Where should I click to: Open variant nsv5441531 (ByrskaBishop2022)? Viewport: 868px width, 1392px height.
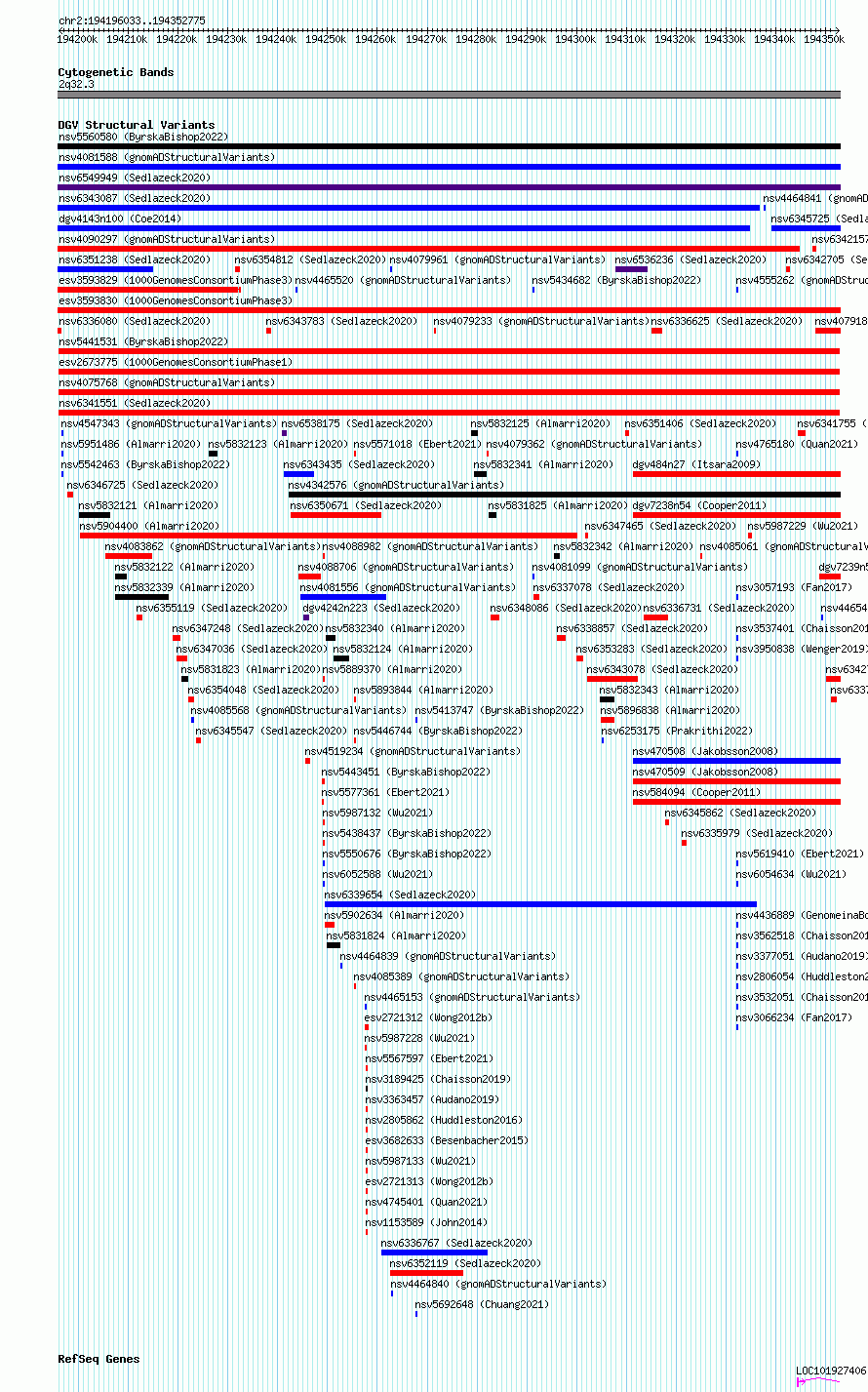[x=143, y=341]
